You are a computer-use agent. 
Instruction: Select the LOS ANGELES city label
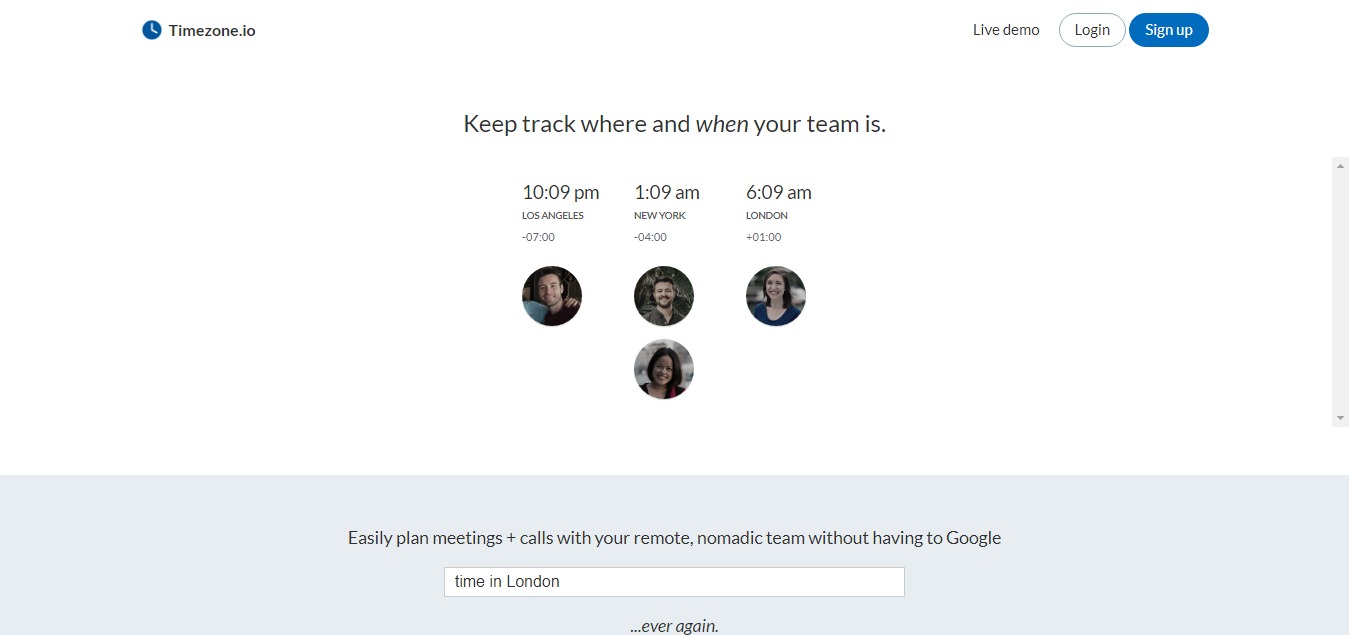tap(553, 216)
